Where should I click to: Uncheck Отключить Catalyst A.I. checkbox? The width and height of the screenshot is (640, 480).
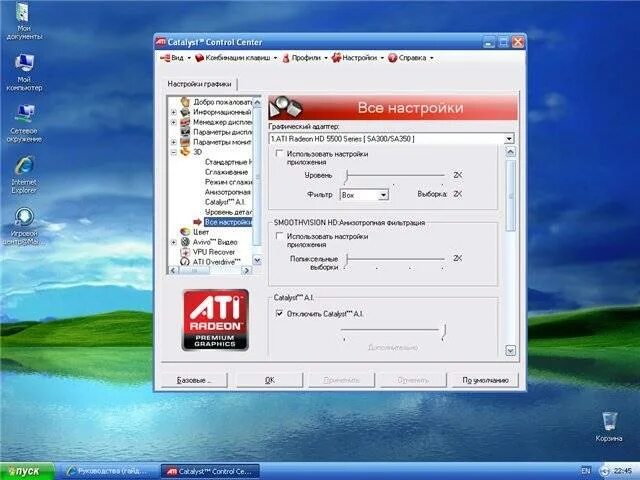tap(280, 313)
